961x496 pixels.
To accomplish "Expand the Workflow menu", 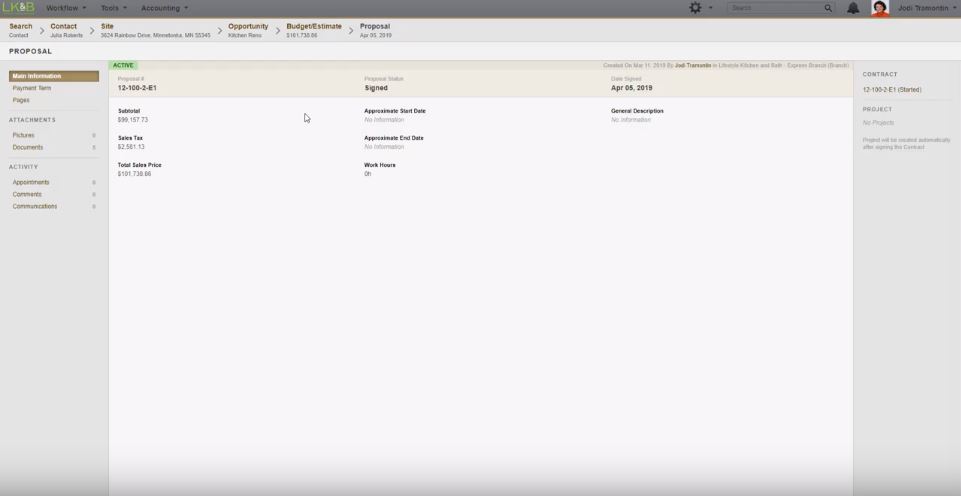I will [x=66, y=8].
